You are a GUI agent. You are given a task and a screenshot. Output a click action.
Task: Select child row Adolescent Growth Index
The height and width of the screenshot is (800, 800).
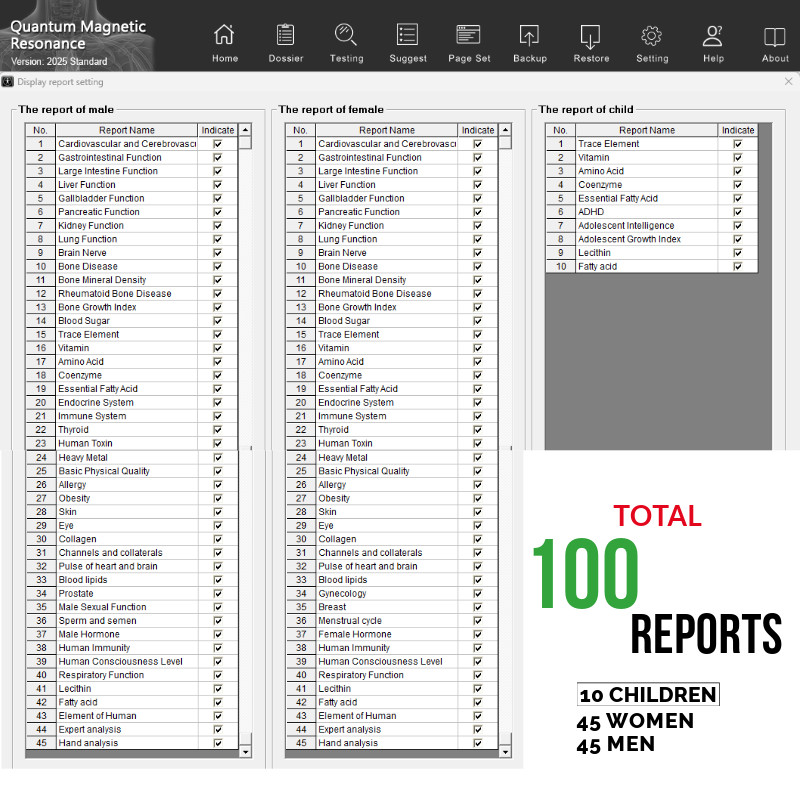[652, 239]
